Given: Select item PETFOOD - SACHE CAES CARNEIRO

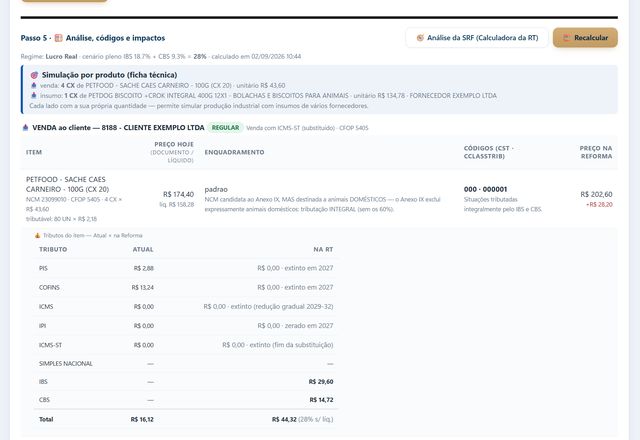Looking at the screenshot, I should (67, 184).
